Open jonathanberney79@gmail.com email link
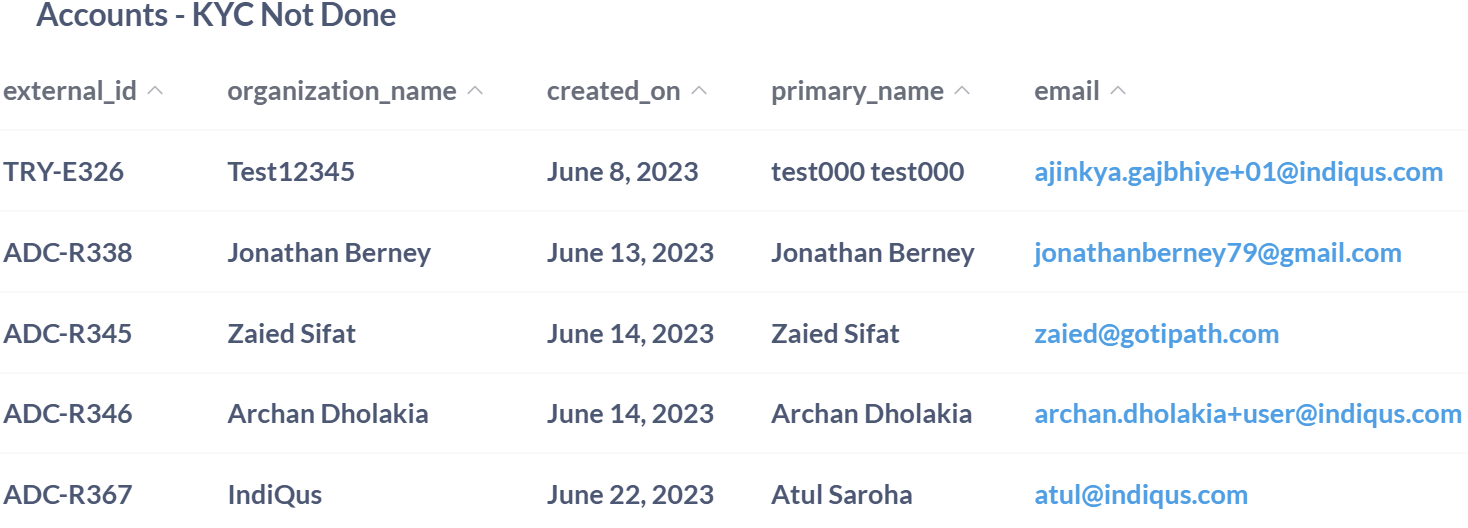 click(x=1217, y=253)
